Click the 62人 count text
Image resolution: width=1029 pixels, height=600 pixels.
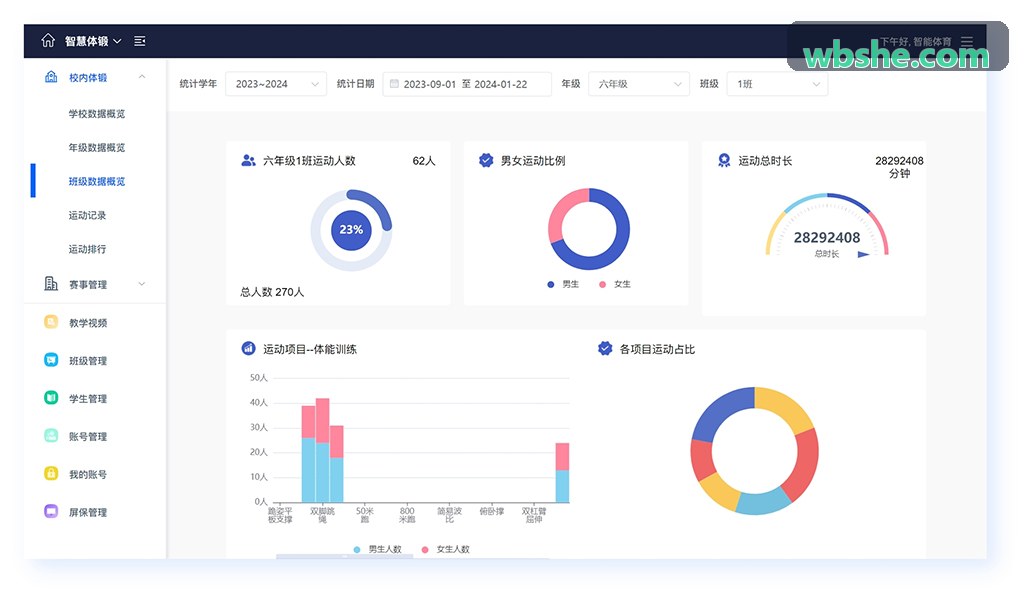coord(423,161)
